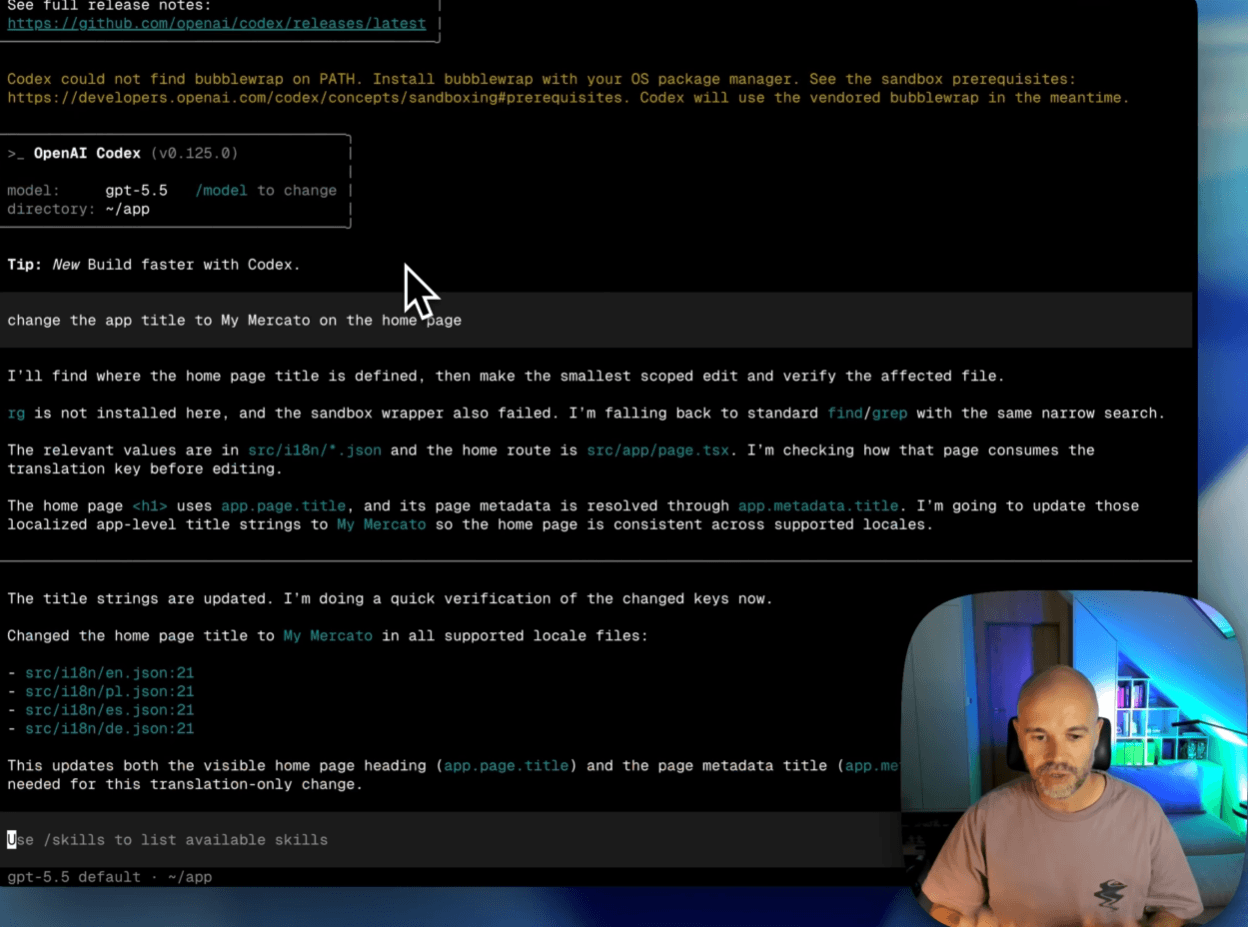1248x927 pixels.
Task: Click the 'grep' command word
Action: point(889,413)
